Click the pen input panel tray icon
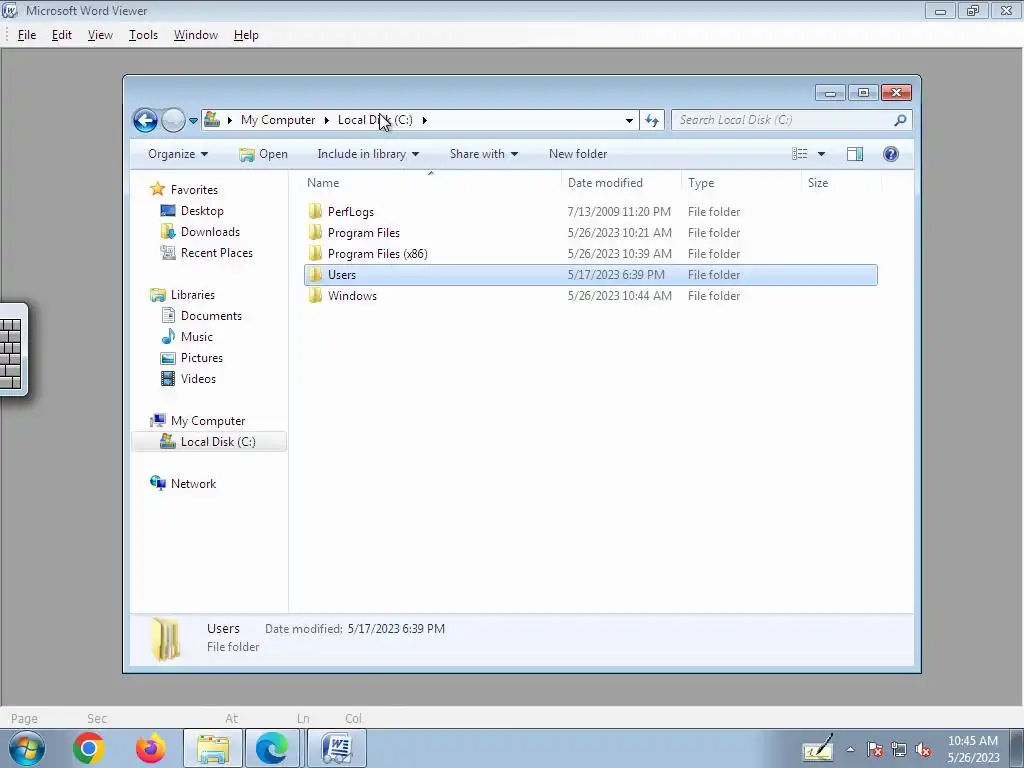Screen dimensions: 1024x768 (x=818, y=748)
